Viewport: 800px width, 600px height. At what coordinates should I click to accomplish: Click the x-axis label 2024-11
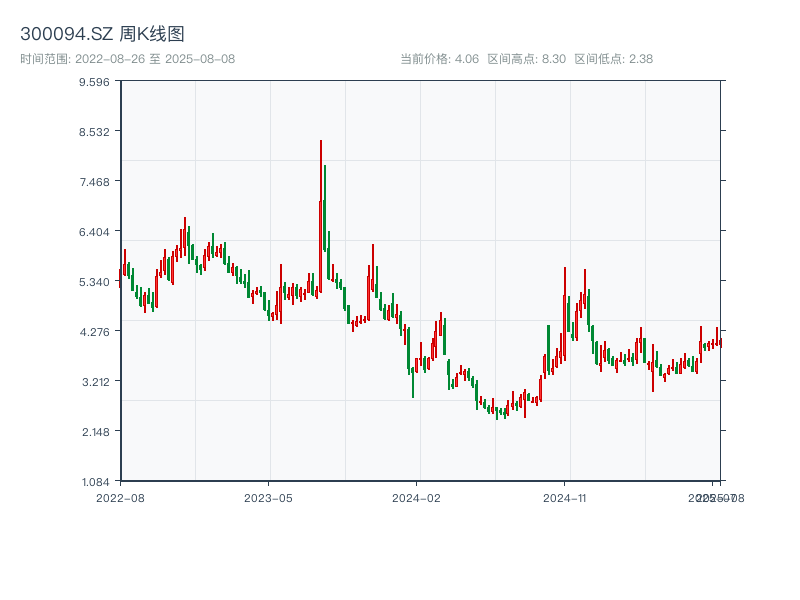564,498
